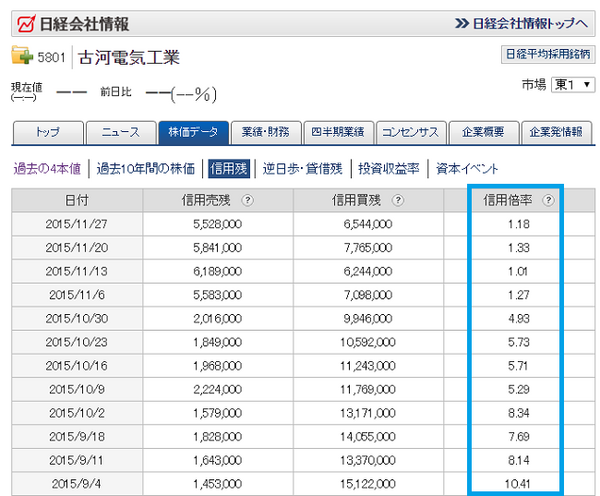The height and width of the screenshot is (496, 600).
Task: Click sell balance value 2,016,000
Action: (x=217, y=319)
